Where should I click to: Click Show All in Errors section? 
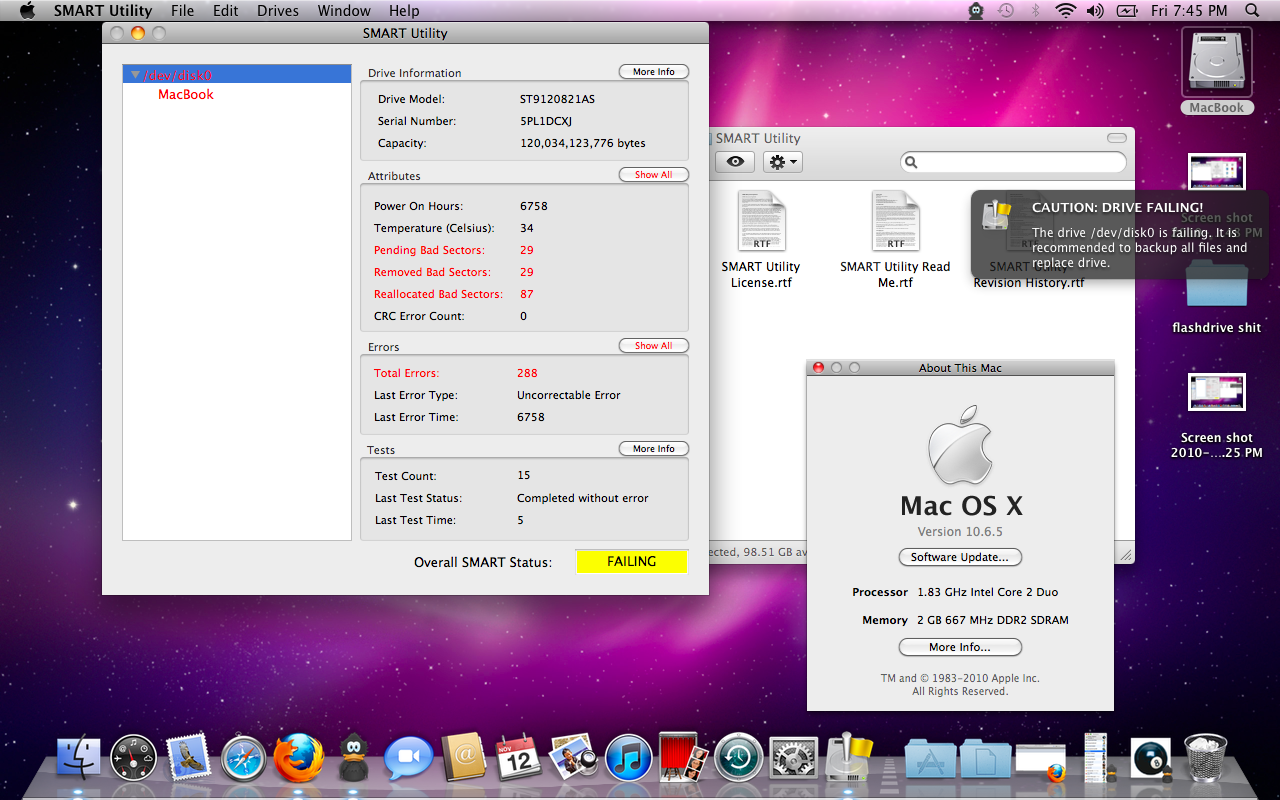coord(654,346)
